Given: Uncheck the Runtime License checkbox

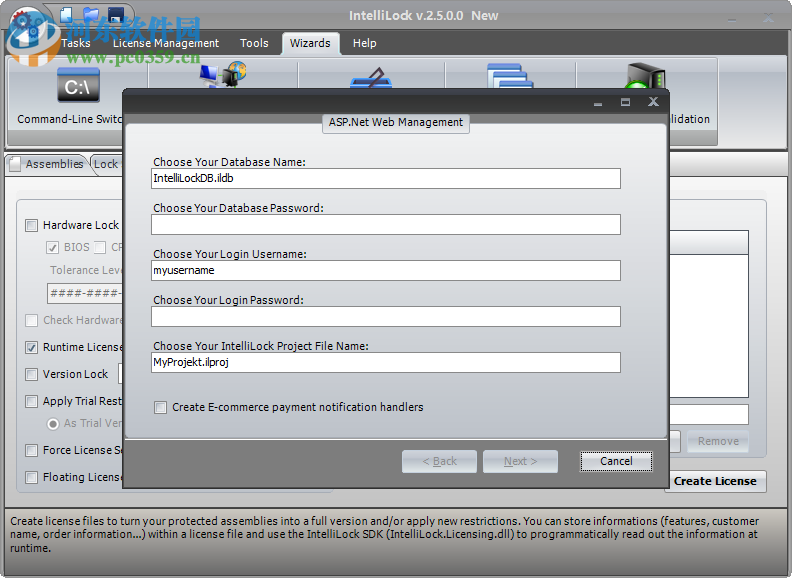Looking at the screenshot, I should 31,348.
